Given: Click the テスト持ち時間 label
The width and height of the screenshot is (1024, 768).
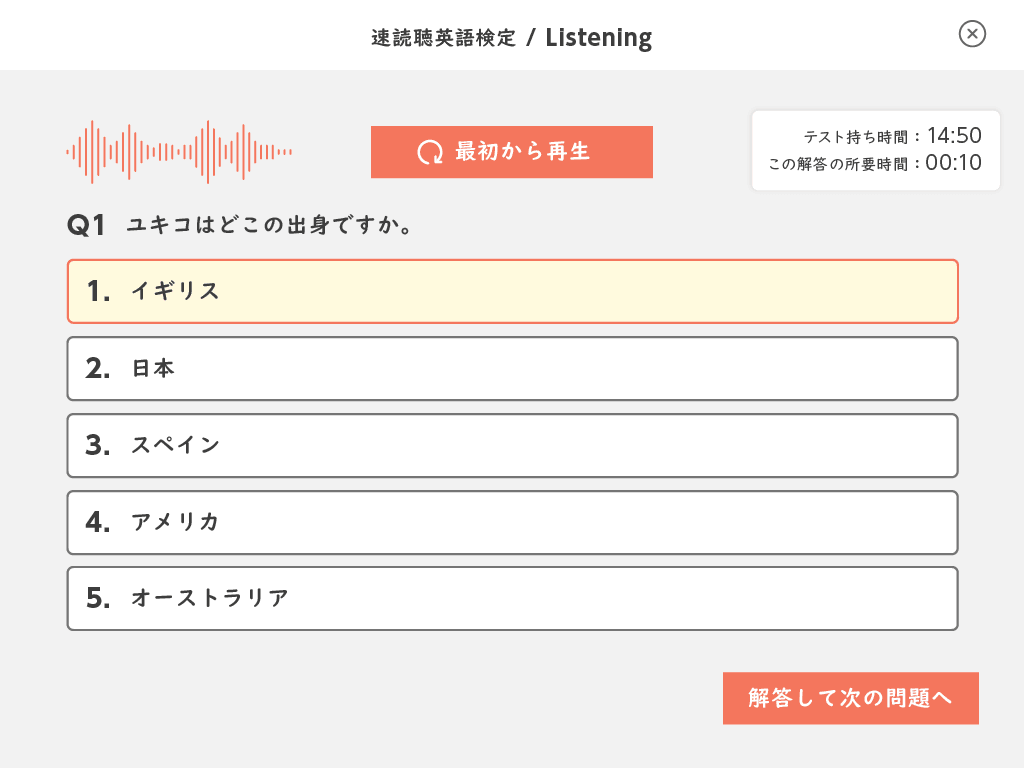Looking at the screenshot, I should 856,137.
